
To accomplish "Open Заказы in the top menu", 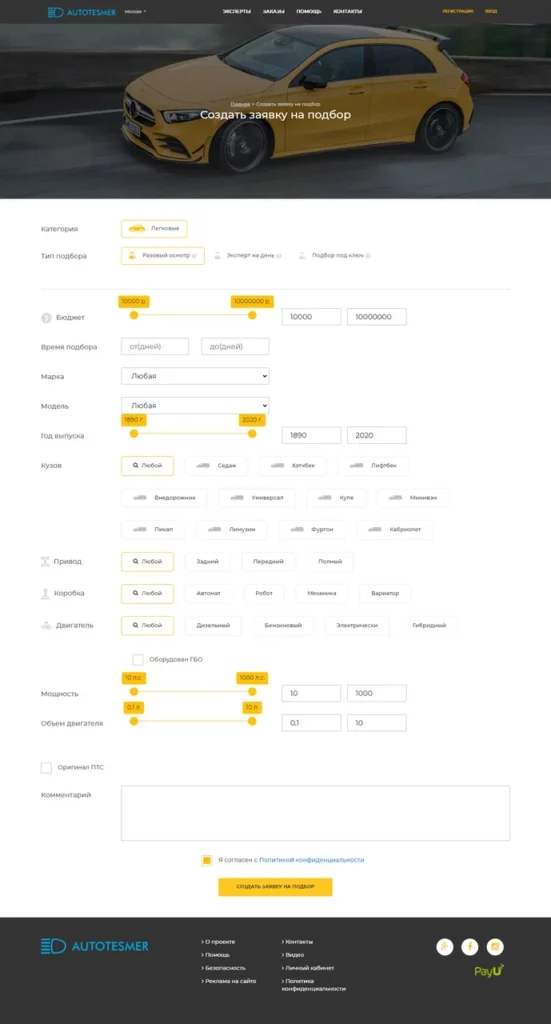I will pyautogui.click(x=273, y=12).
